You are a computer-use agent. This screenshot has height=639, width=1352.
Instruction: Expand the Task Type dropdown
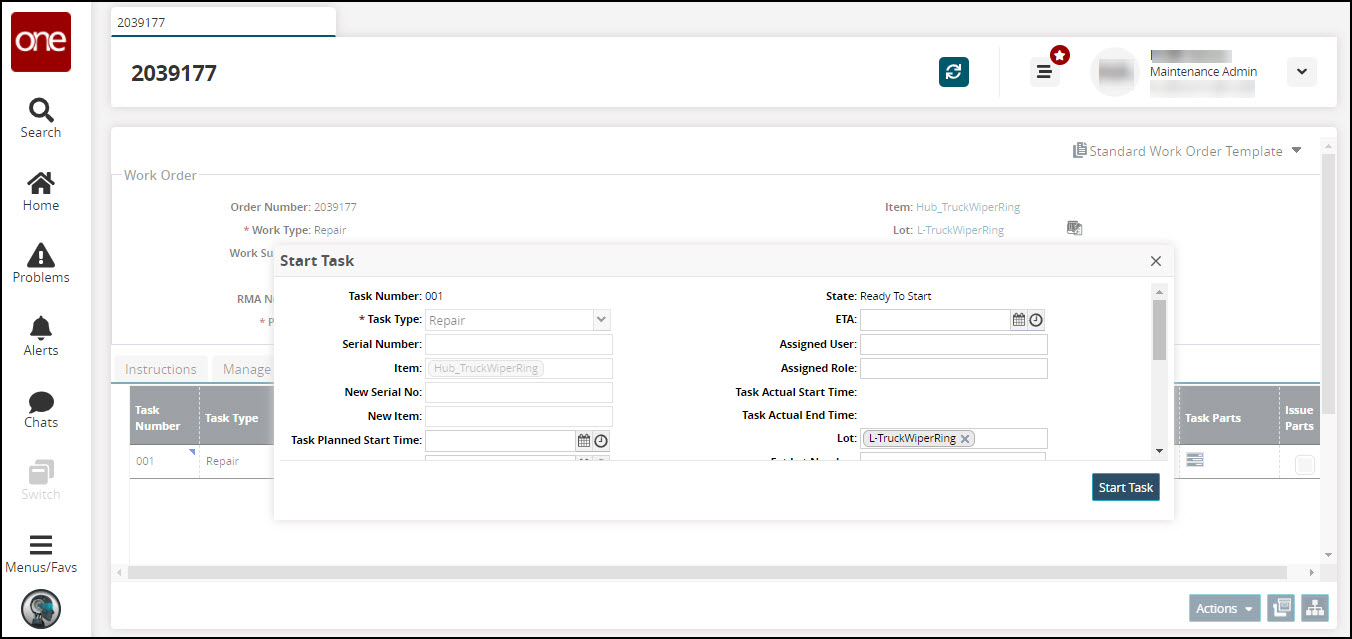[601, 320]
